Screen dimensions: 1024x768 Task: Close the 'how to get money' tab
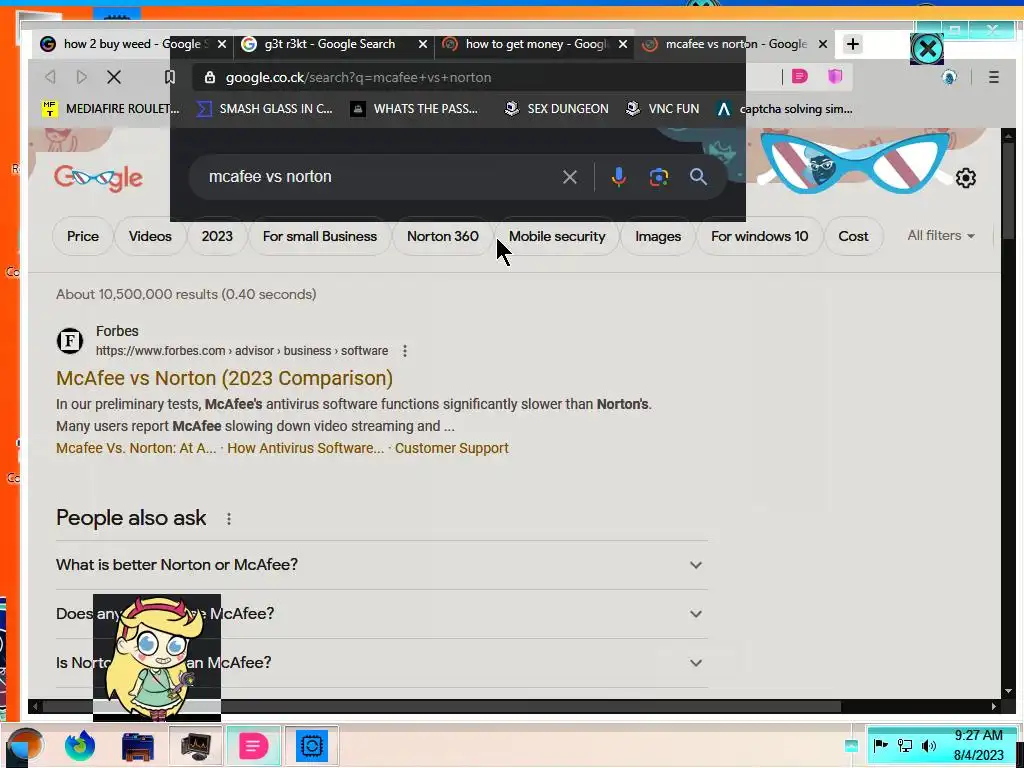623,44
